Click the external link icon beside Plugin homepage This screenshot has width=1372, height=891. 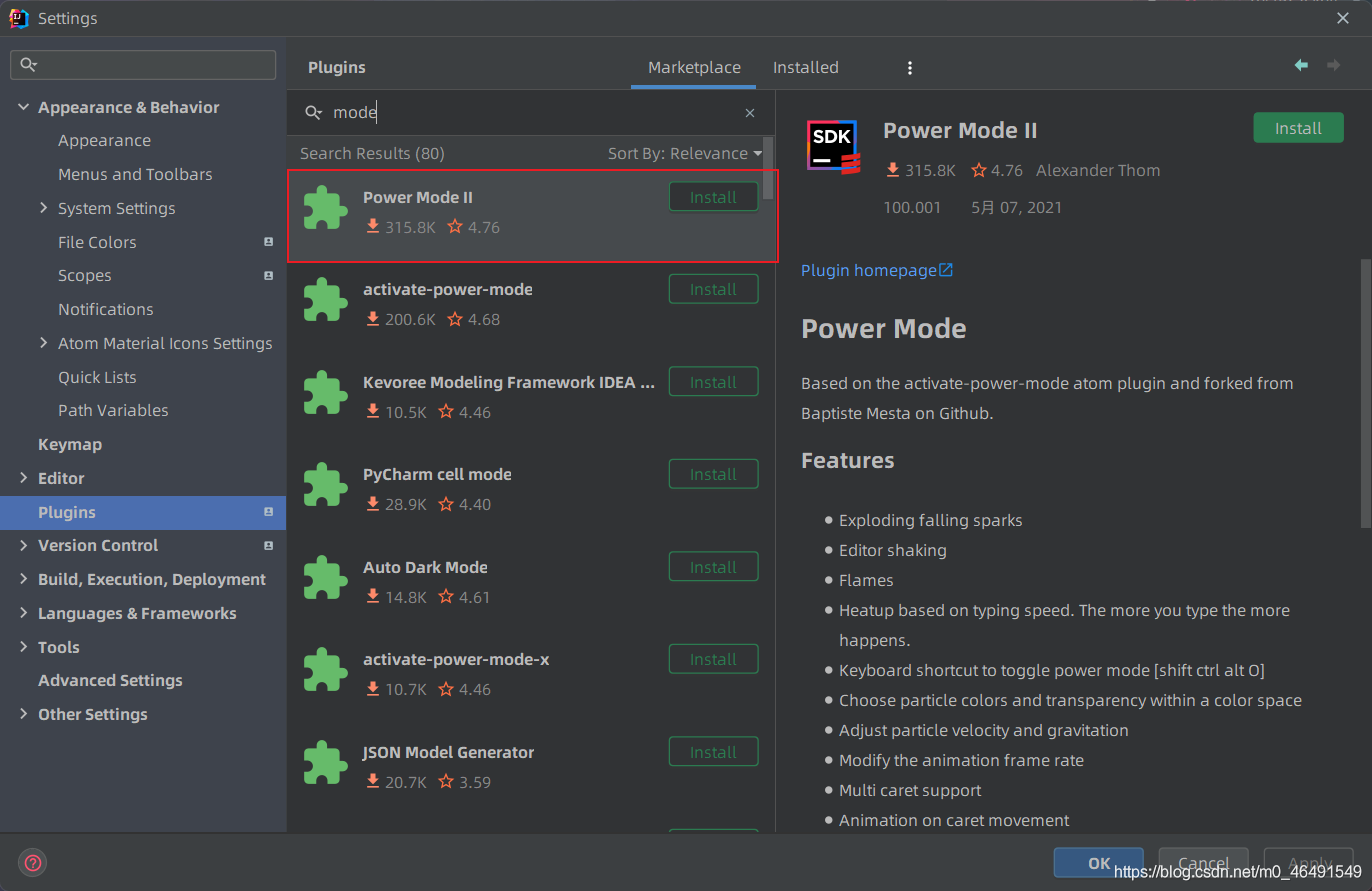pos(946,270)
